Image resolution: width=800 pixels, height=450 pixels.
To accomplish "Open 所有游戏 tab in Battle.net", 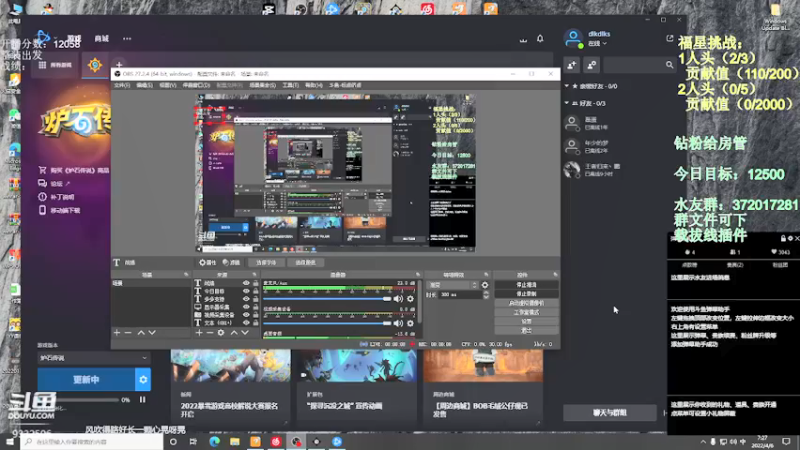I will coord(56,65).
